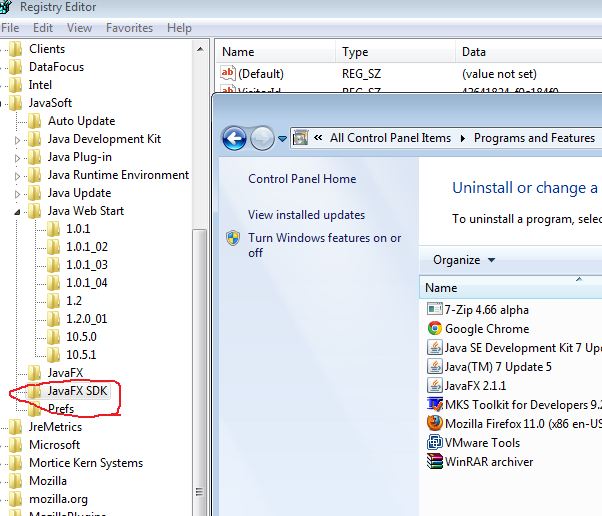
Task: Click the Control Panel back arrow button
Action: (x=234, y=138)
